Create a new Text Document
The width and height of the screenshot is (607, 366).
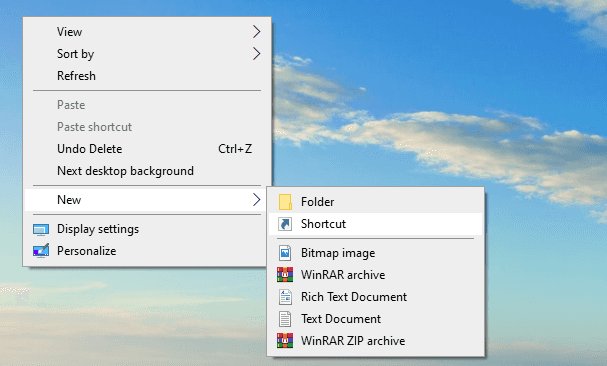tap(376, 319)
